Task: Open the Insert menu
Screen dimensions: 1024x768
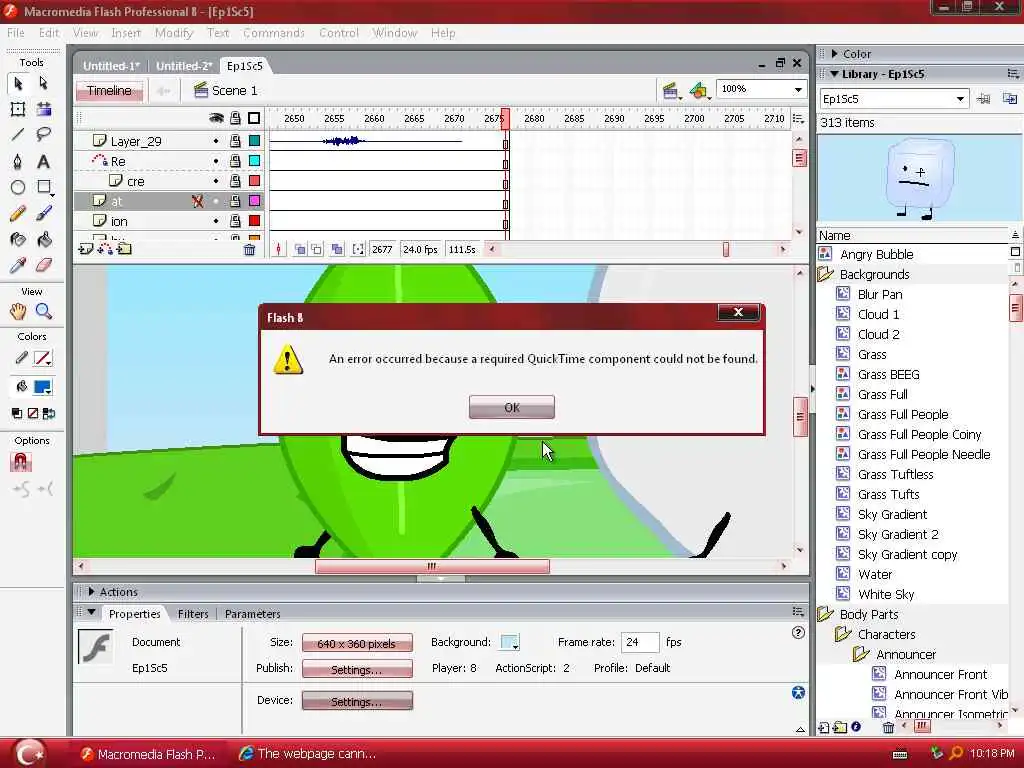Action: [x=126, y=33]
